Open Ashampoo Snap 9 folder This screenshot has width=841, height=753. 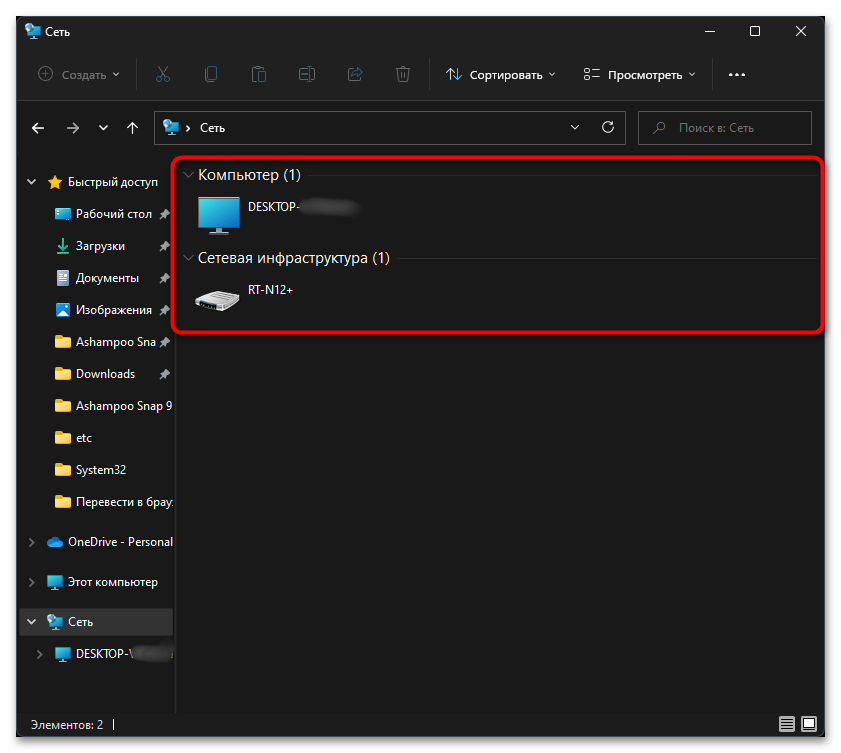[124, 406]
